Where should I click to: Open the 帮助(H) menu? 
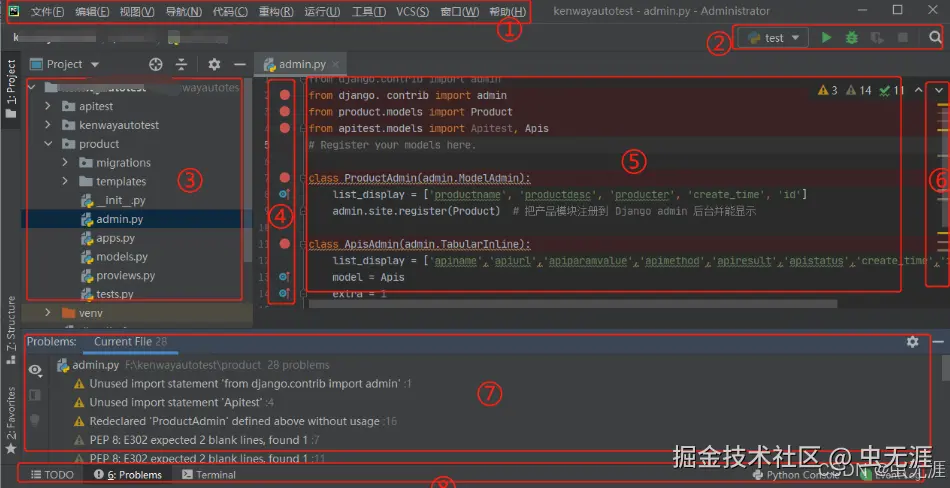pos(508,12)
